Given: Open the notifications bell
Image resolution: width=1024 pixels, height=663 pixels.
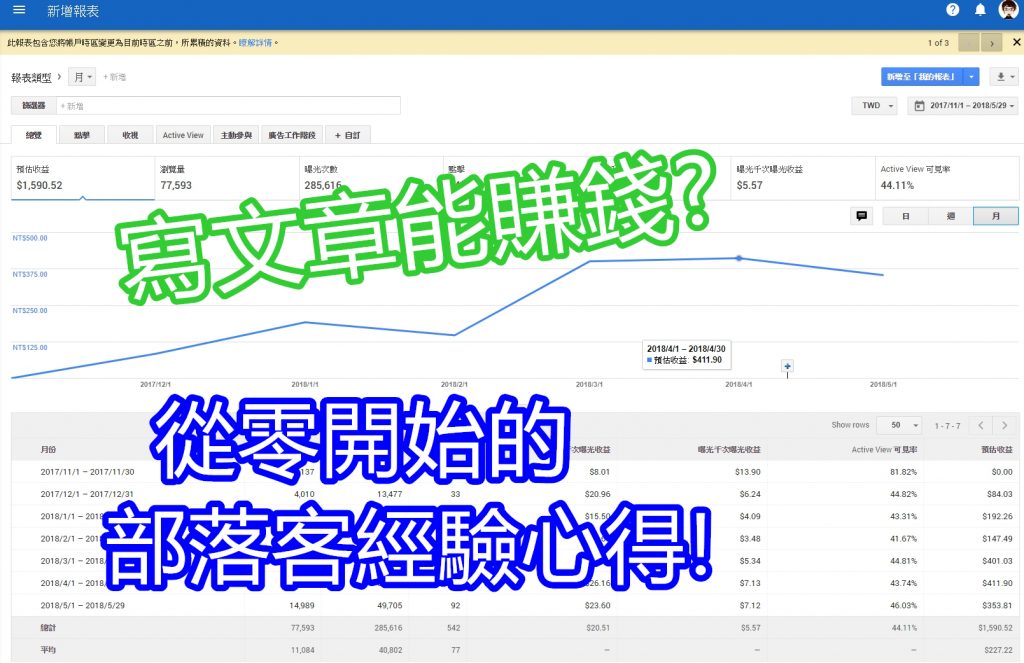Looking at the screenshot, I should click(980, 10).
